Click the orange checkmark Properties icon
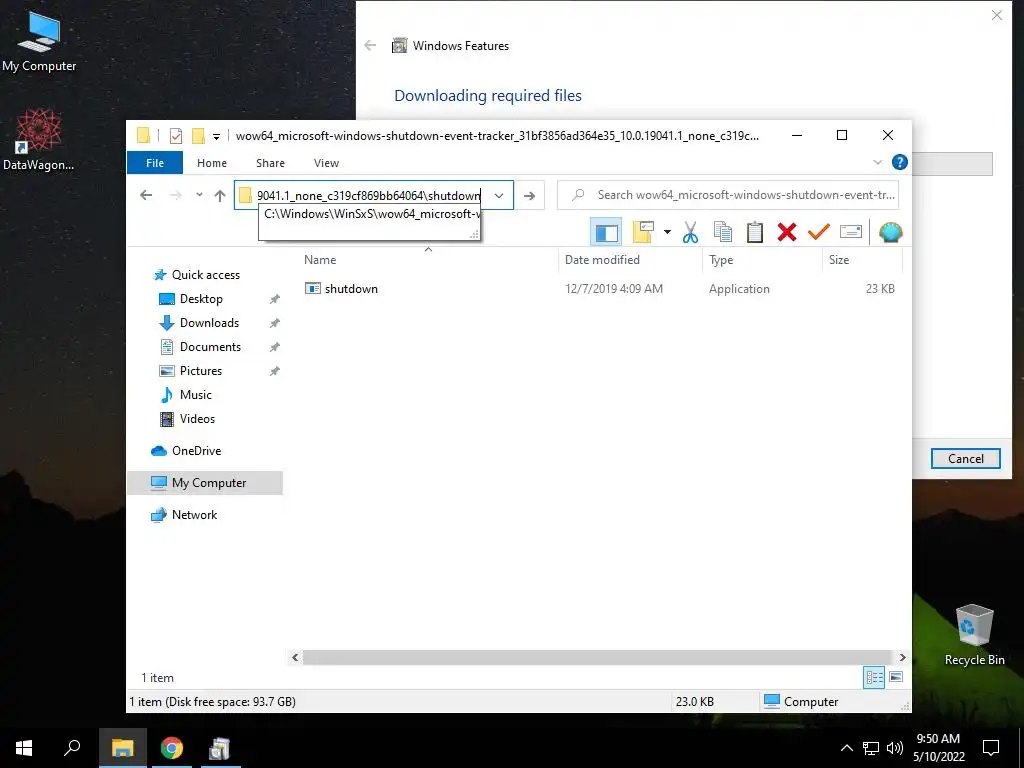Image resolution: width=1024 pixels, height=768 pixels. [x=818, y=232]
